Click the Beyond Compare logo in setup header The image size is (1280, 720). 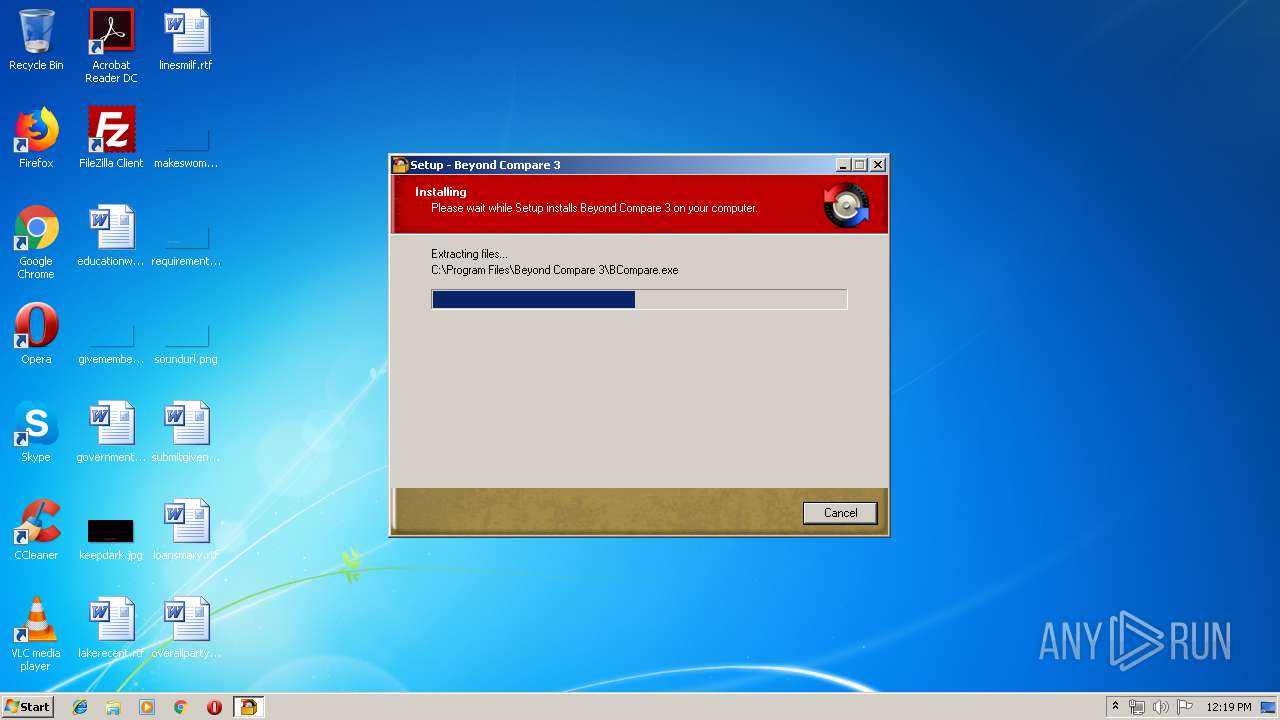pyautogui.click(x=847, y=205)
